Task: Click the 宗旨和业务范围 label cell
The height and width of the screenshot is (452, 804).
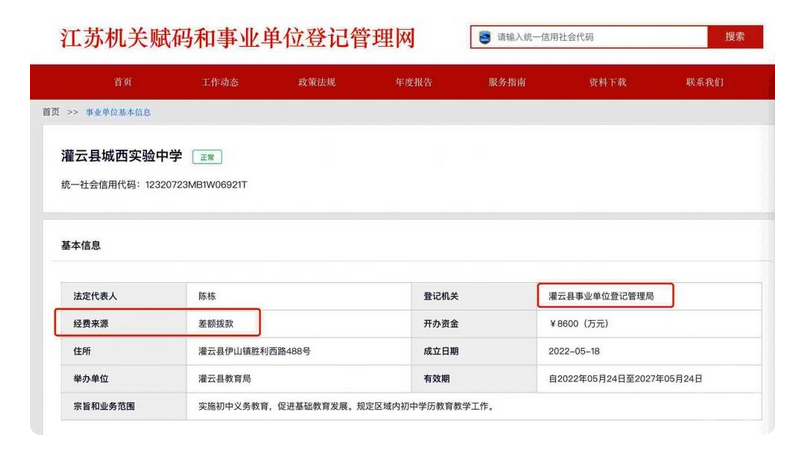Action: click(124, 406)
